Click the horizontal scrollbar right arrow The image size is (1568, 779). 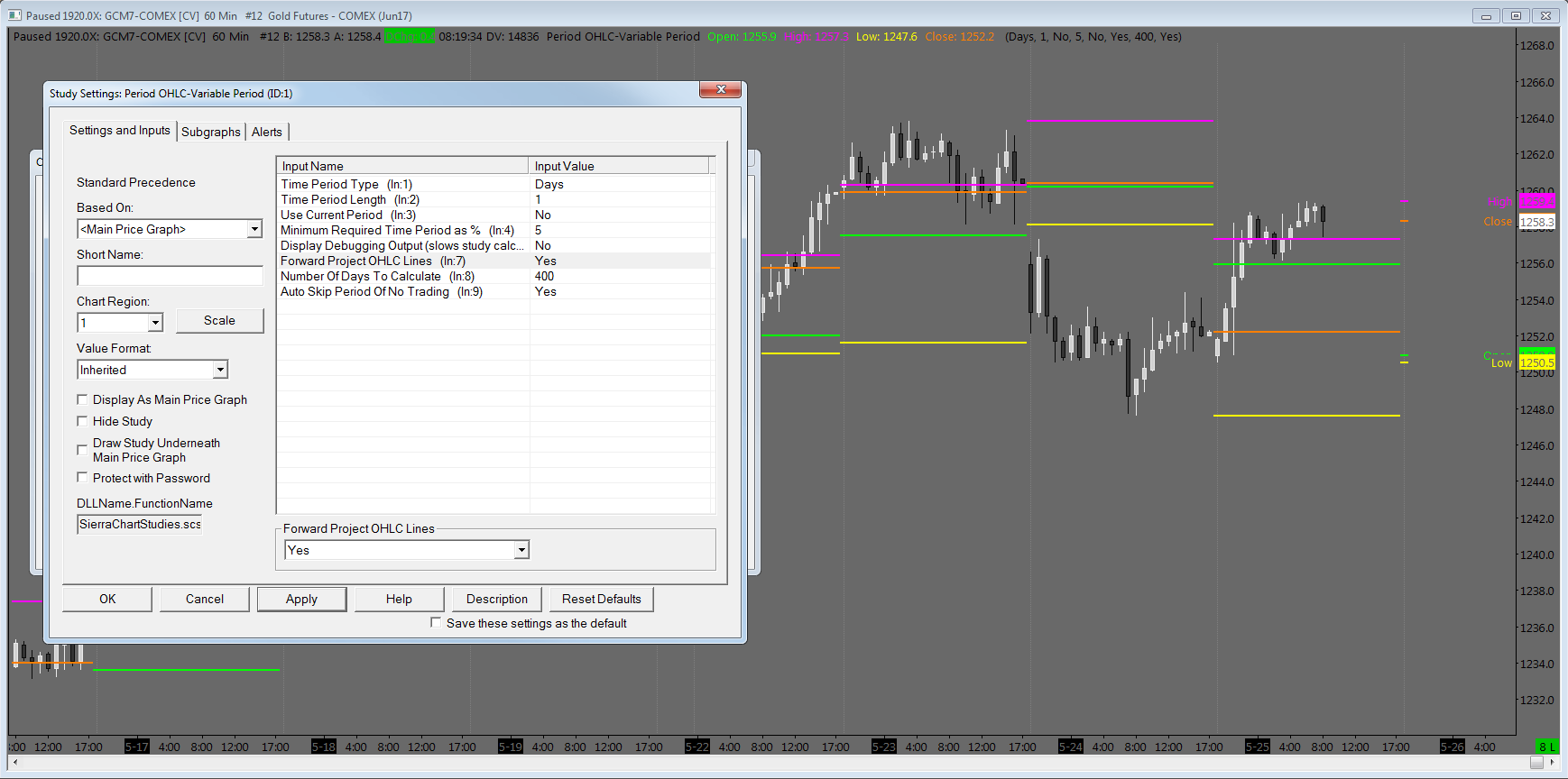(x=1552, y=763)
